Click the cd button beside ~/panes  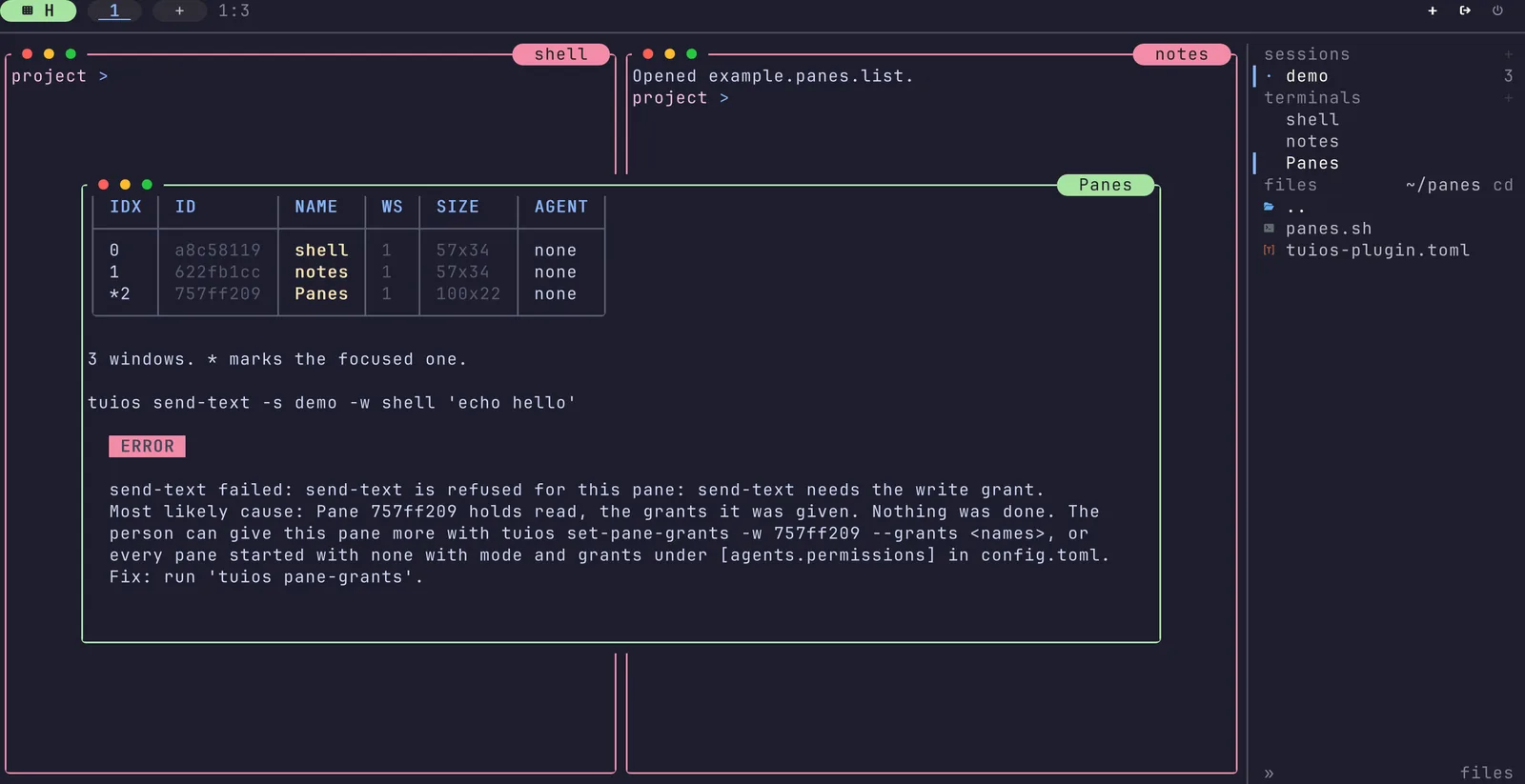pos(1503,185)
